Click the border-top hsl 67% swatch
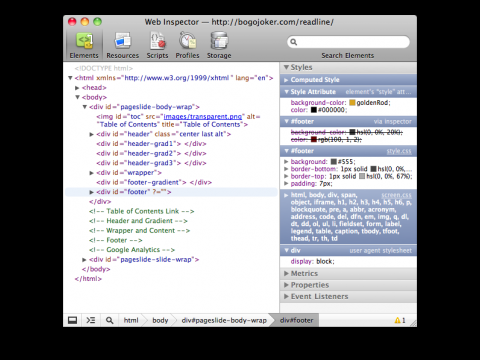This screenshot has width=480, height=360. pyautogui.click(x=362, y=176)
